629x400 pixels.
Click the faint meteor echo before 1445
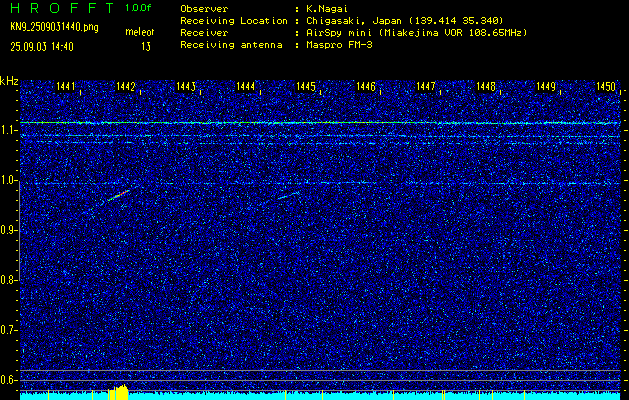click(289, 195)
